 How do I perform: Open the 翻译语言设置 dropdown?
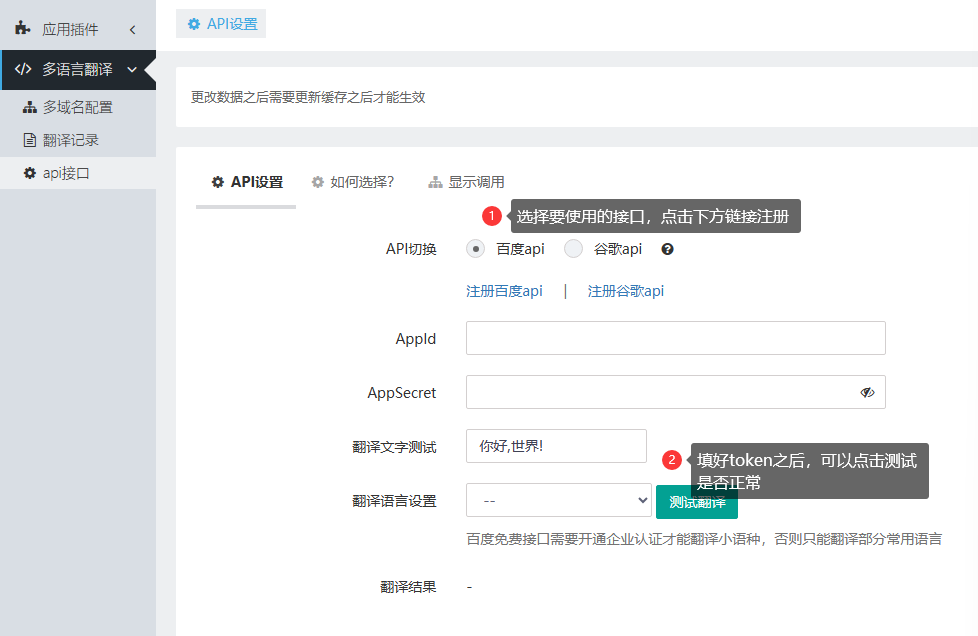tap(559, 500)
